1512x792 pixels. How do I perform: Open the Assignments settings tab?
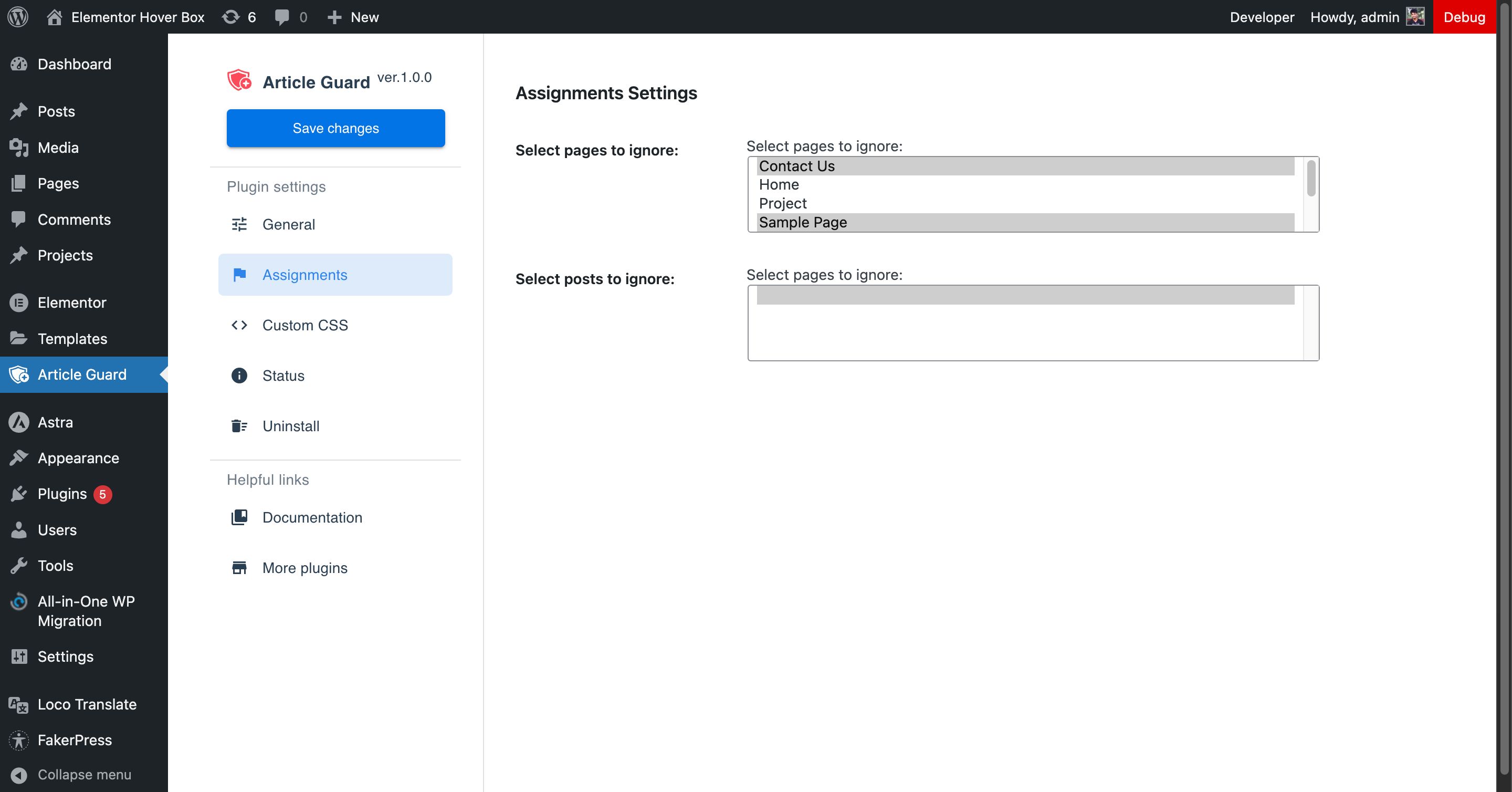click(335, 275)
